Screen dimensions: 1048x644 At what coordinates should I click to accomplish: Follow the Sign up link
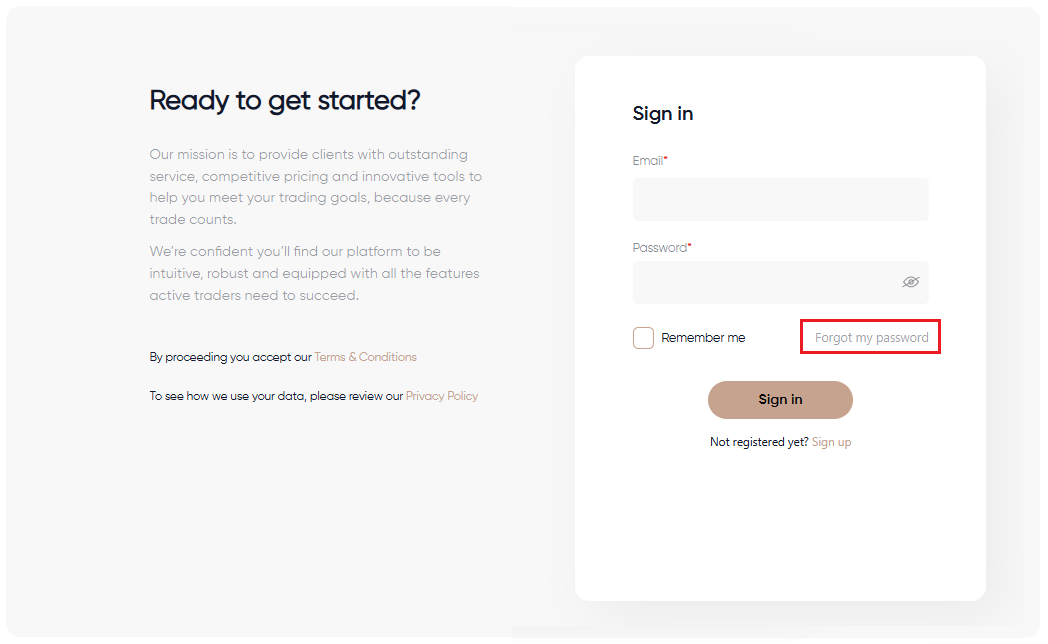[831, 442]
